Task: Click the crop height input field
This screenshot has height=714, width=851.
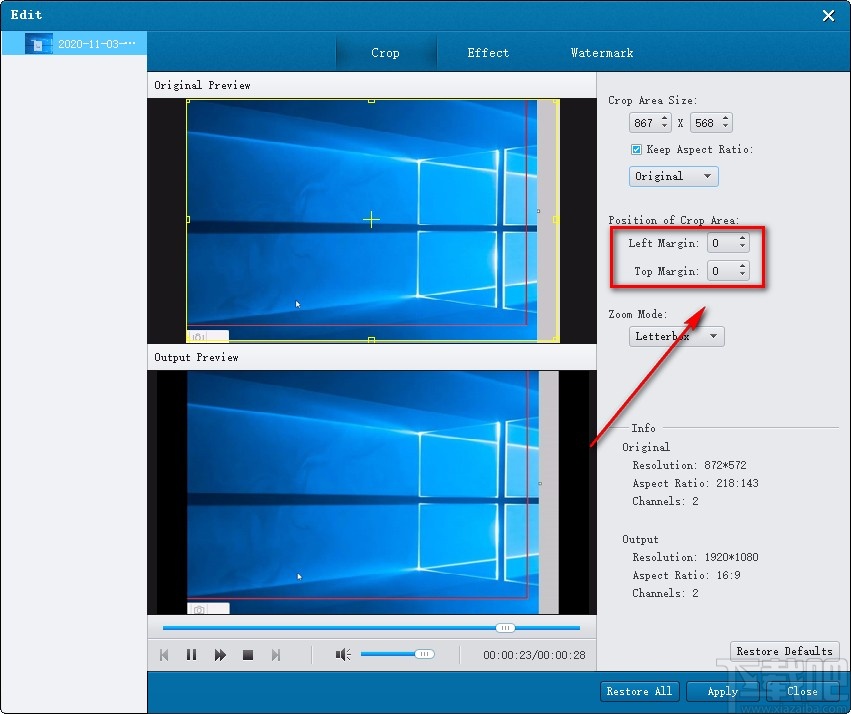Action: 706,123
